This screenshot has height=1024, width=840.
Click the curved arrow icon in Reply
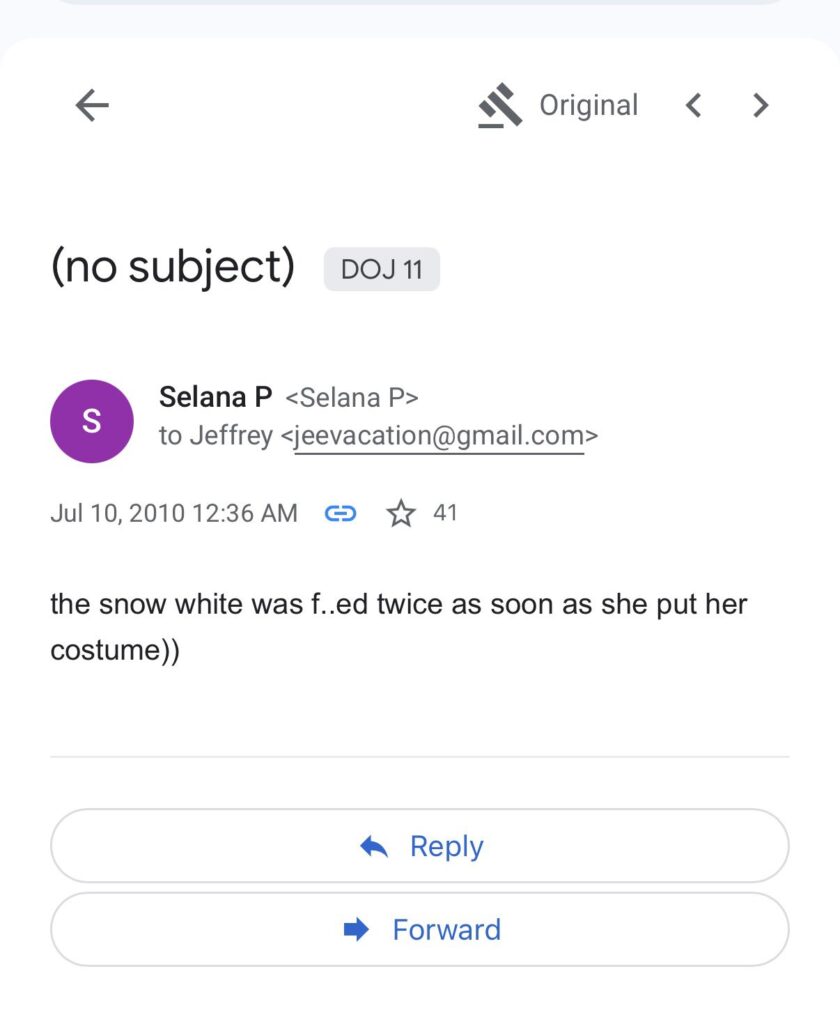374,847
